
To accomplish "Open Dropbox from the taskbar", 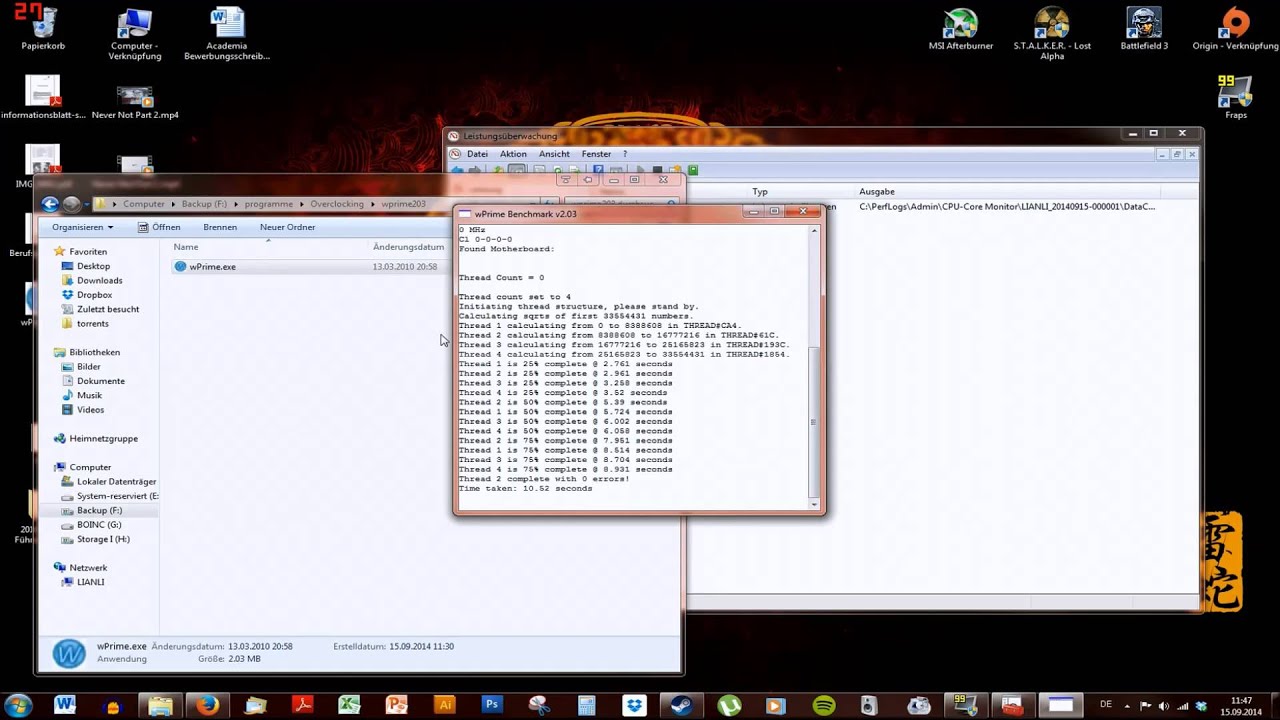I will pyautogui.click(x=634, y=705).
